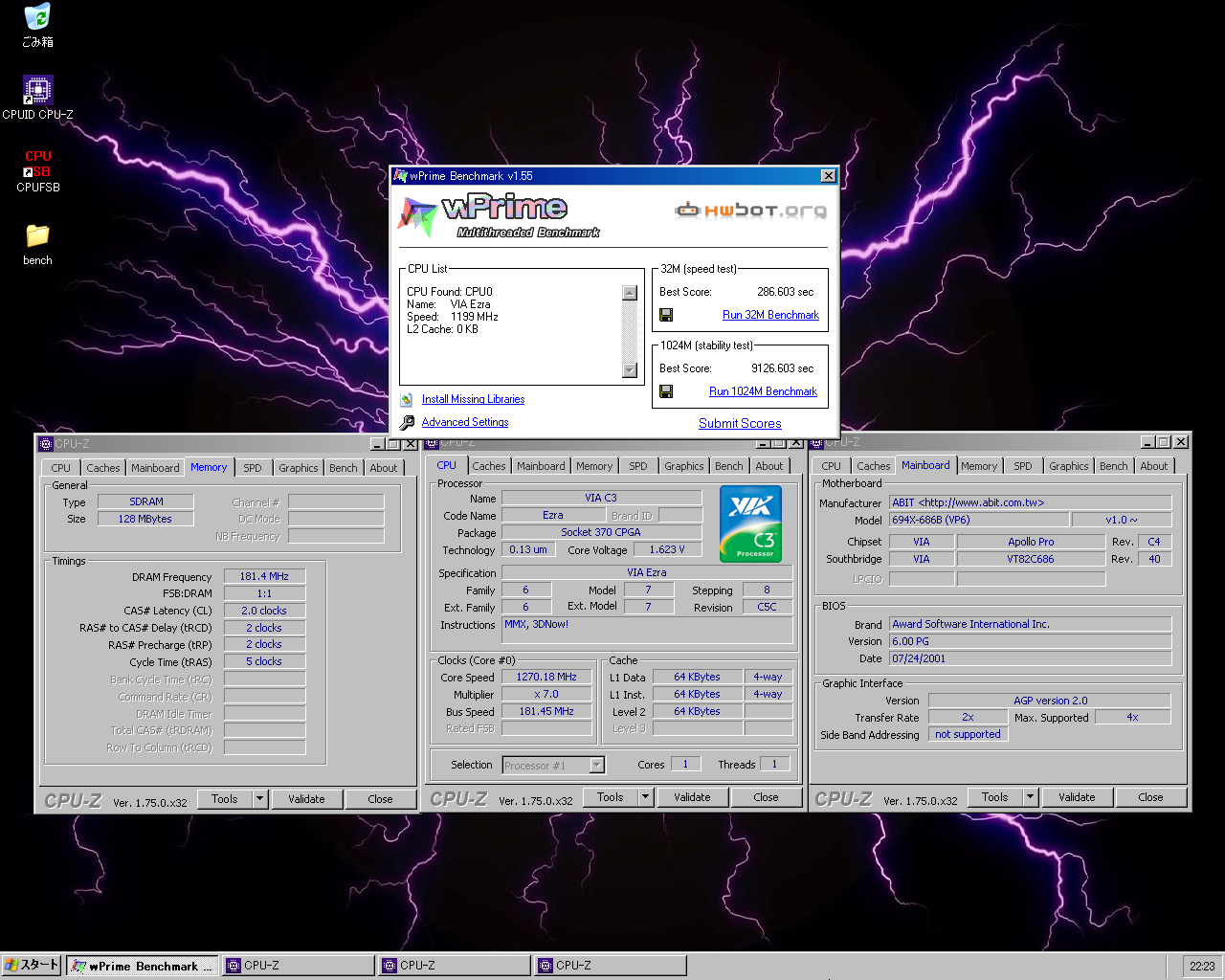Click the 9126.603 sec best score
This screenshot has width=1225, height=980.
tap(782, 368)
